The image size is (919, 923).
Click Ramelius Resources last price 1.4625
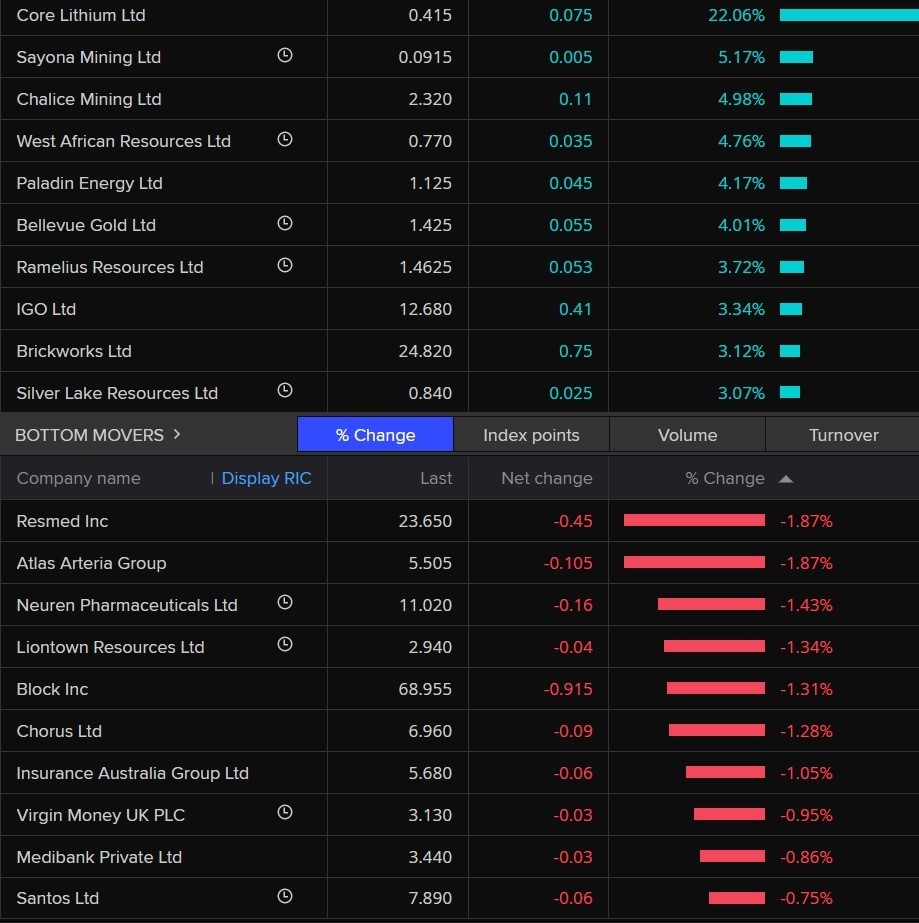pyautogui.click(x=426, y=267)
